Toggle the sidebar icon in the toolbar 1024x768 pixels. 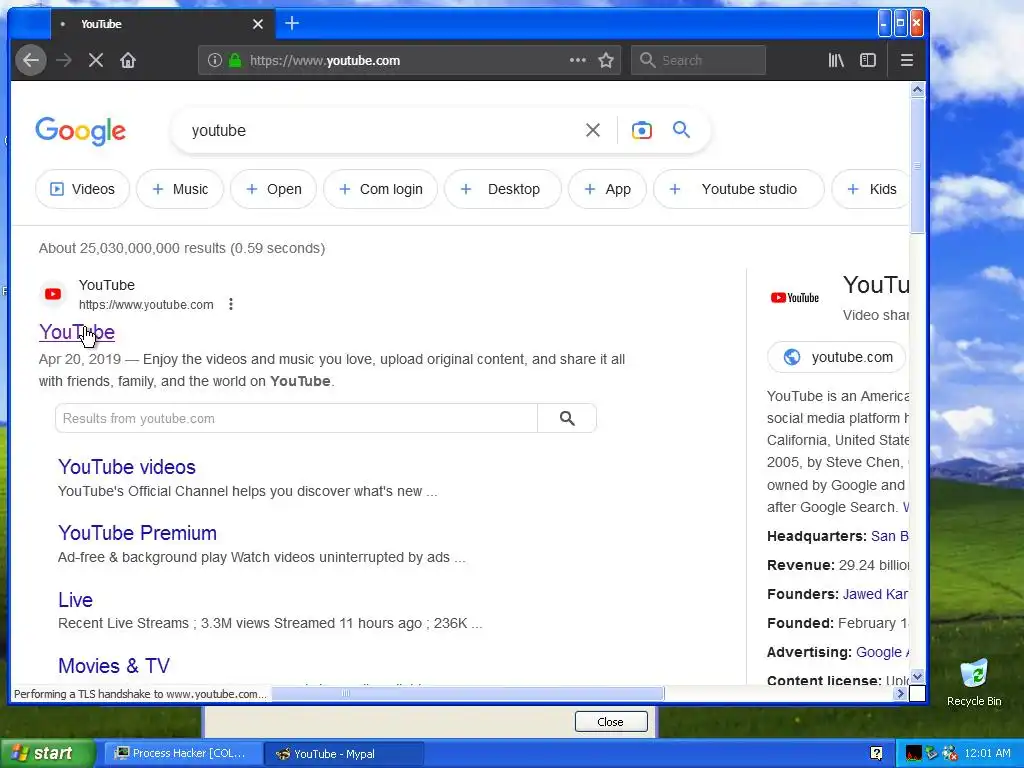[868, 61]
